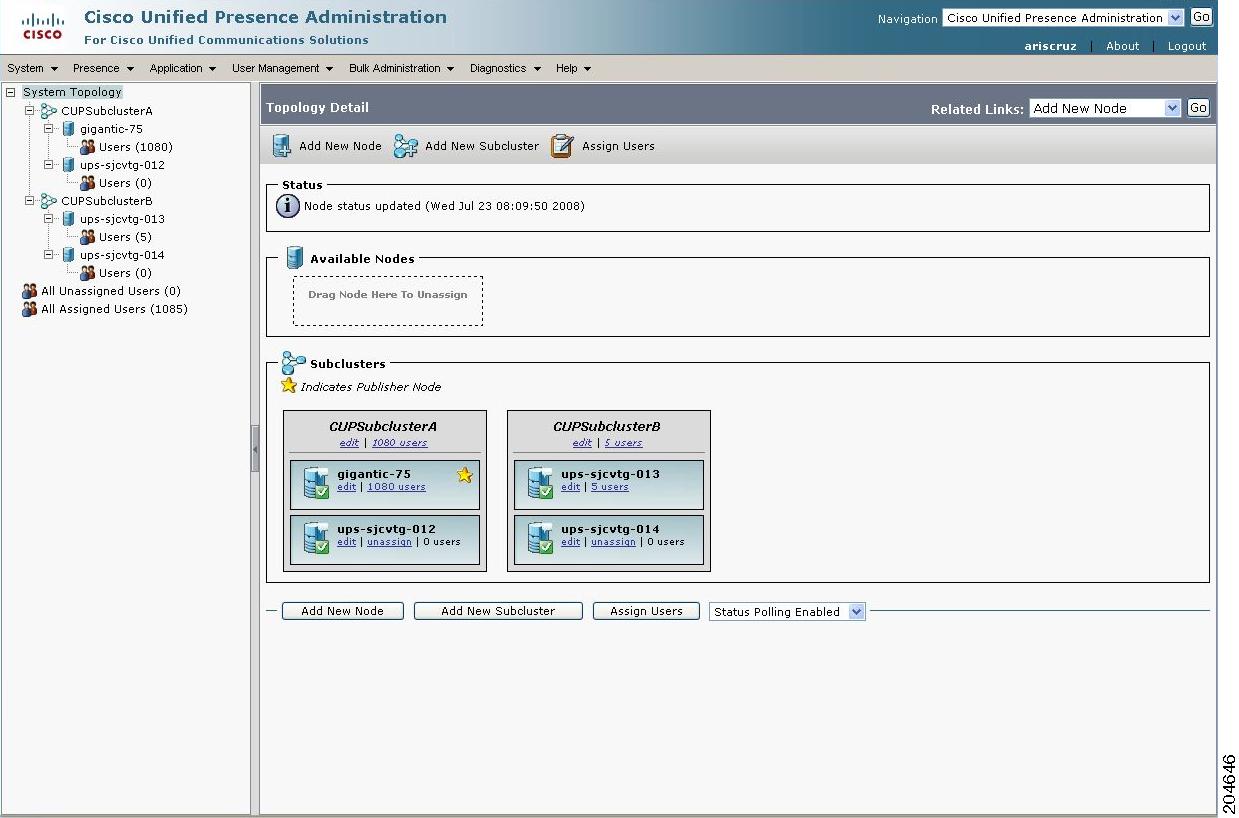The height and width of the screenshot is (818, 1239).
Task: Open the System menu
Action: (x=32, y=68)
